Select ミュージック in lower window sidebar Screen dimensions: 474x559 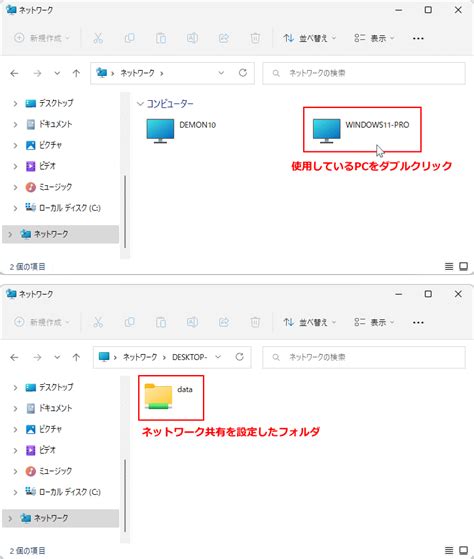click(x=49, y=471)
